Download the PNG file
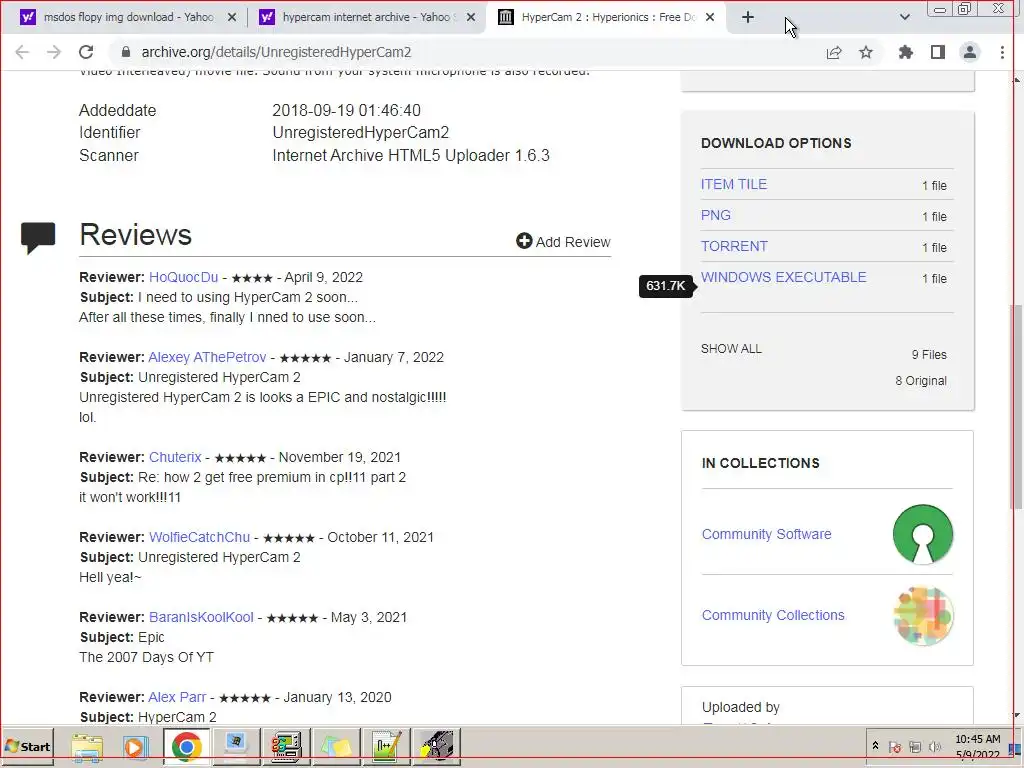 [716, 216]
